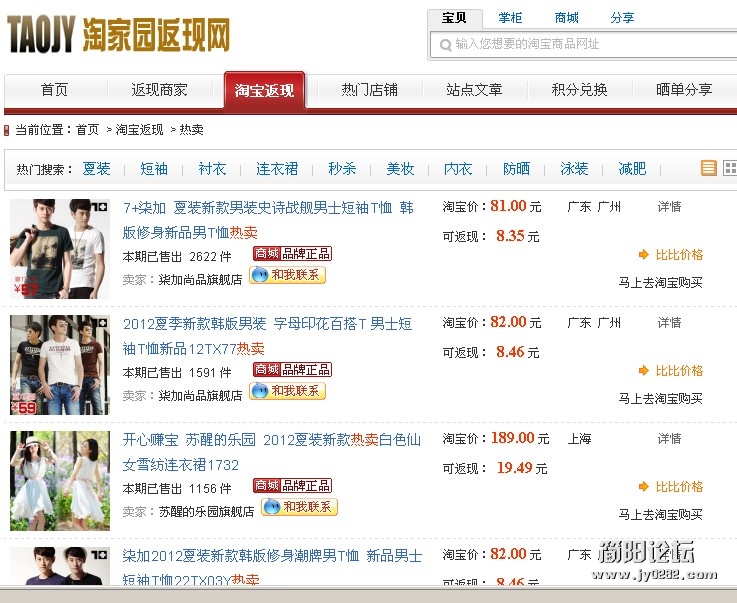
Task: Click 淘宝返现 in the breadcrumb
Action: click(x=139, y=130)
